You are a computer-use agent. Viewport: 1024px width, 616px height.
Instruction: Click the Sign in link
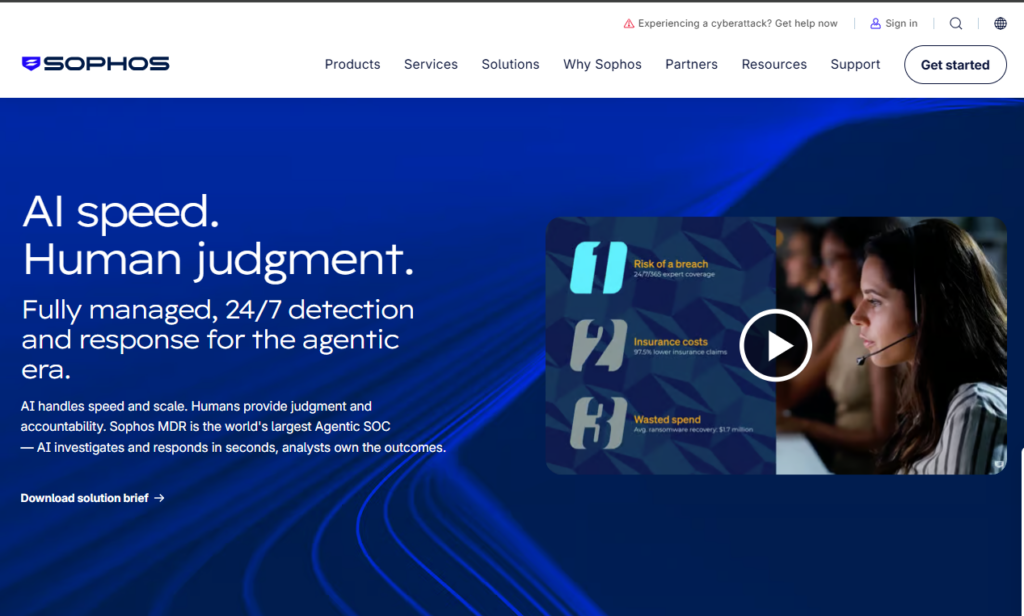(x=901, y=24)
